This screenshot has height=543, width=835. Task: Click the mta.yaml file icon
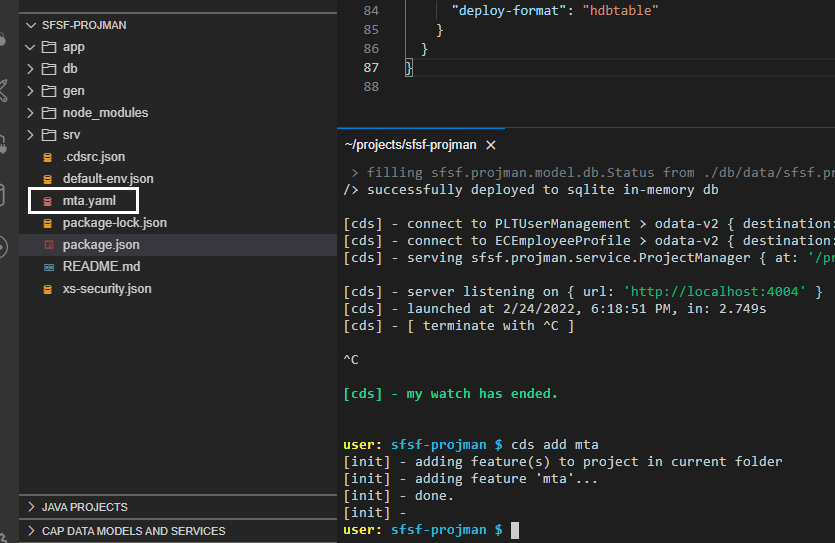point(48,201)
